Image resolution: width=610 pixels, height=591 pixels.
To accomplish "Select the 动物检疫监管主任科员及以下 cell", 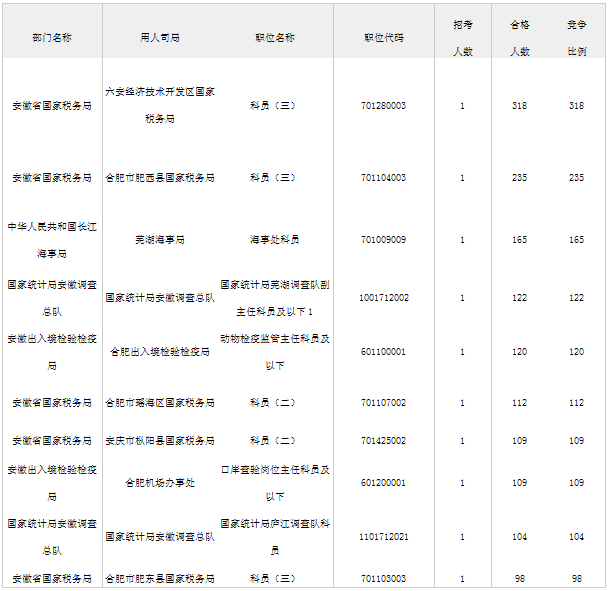I will click(x=274, y=352).
